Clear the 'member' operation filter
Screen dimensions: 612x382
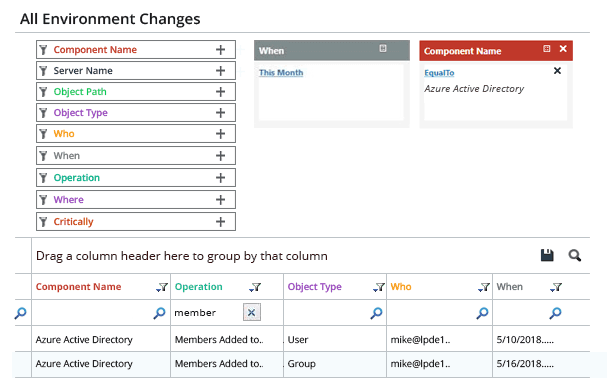(252, 312)
